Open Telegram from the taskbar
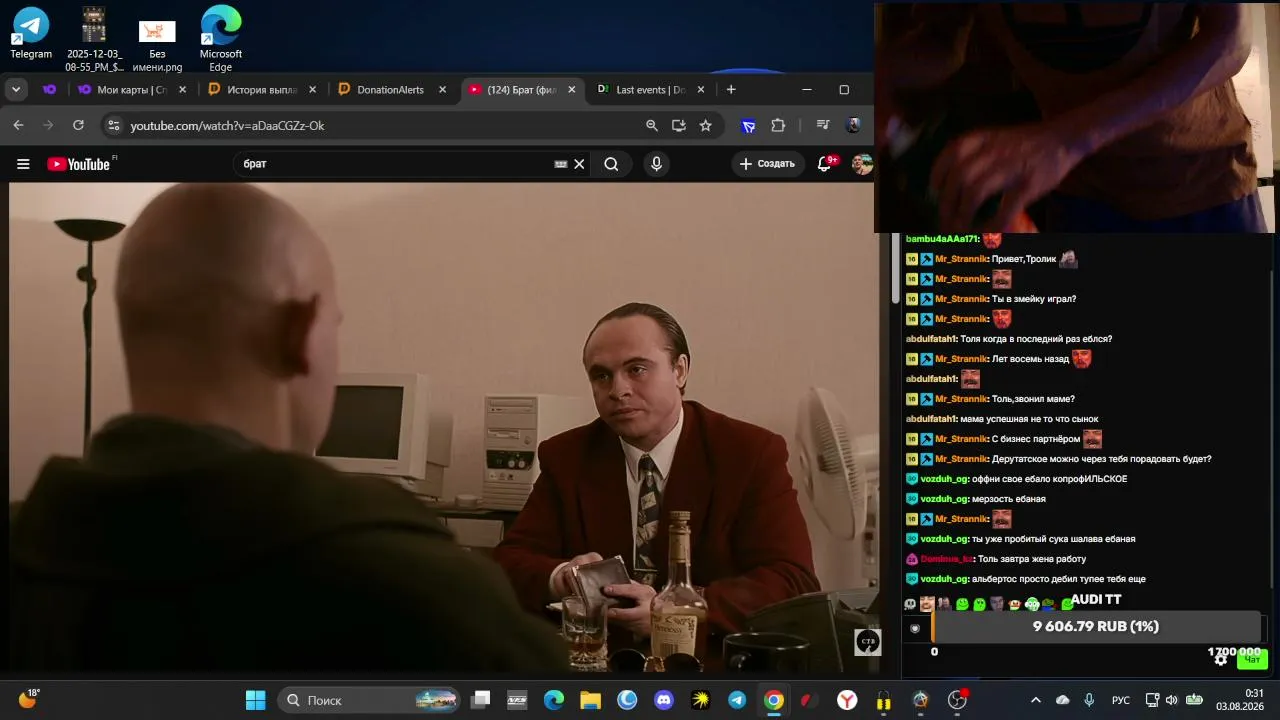1280x720 pixels. pyautogui.click(x=737, y=700)
